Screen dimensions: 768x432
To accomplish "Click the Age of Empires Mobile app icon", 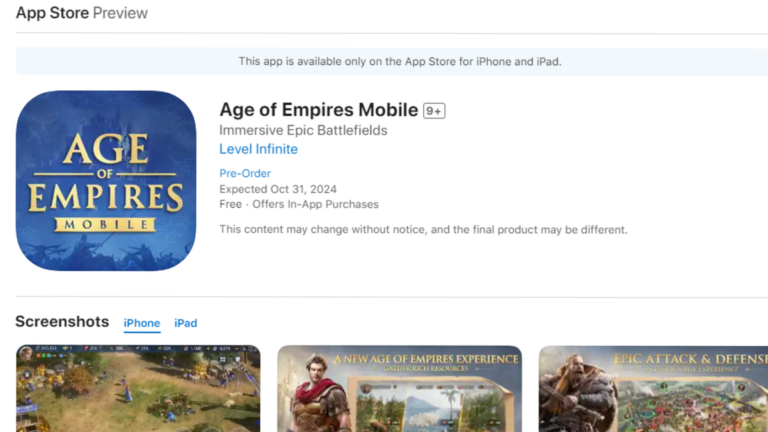I will point(105,180).
